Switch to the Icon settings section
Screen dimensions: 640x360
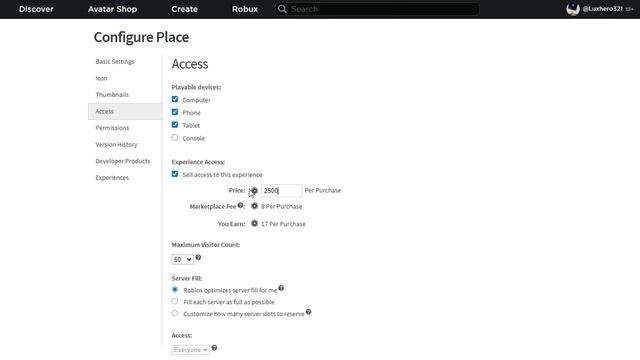click(x=101, y=78)
